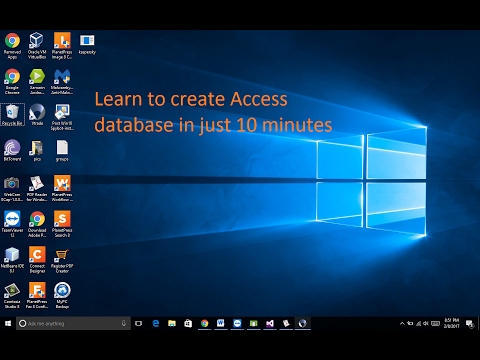The height and width of the screenshot is (360, 480).
Task: Launch Microsoft Edge from the taskbar
Action: (x=156, y=323)
